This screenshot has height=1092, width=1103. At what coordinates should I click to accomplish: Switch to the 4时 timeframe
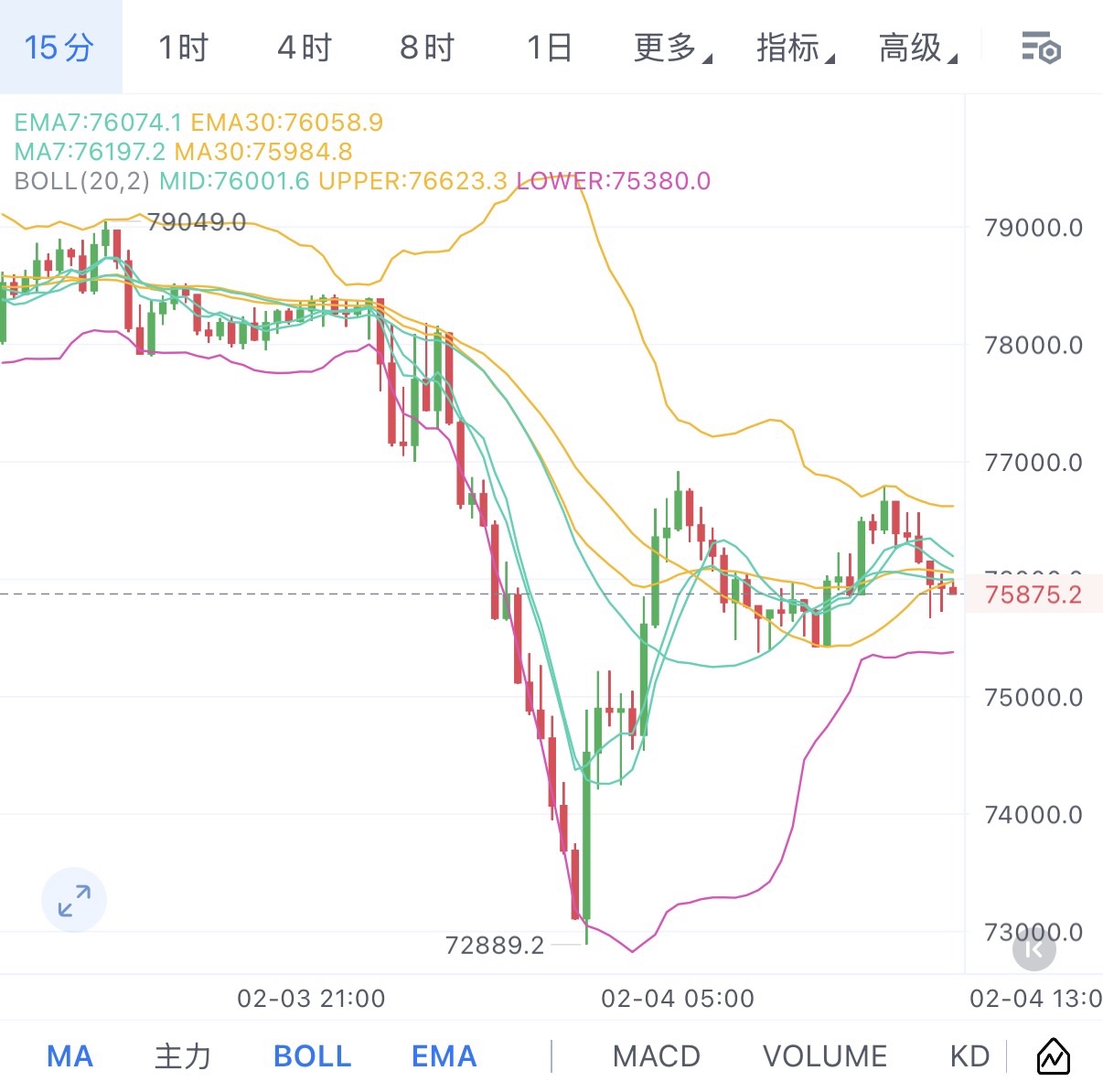point(305,48)
